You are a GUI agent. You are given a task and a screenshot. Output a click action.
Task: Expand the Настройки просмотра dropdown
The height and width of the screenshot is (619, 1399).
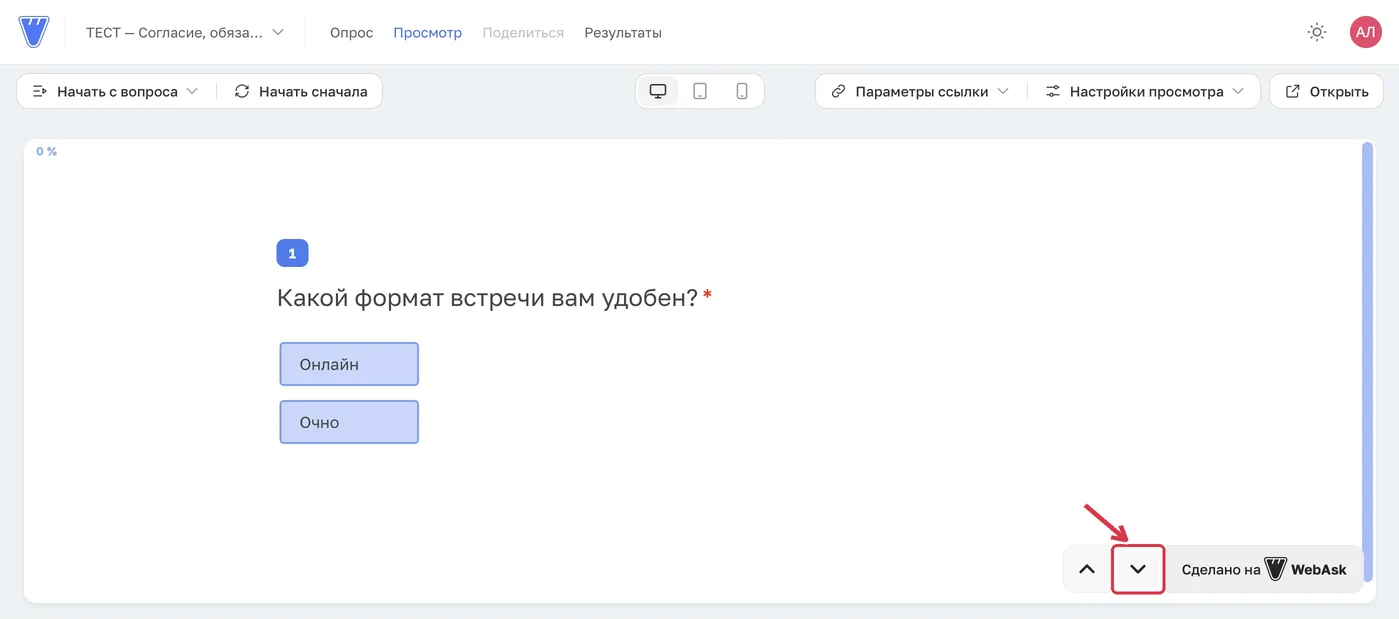[1145, 91]
